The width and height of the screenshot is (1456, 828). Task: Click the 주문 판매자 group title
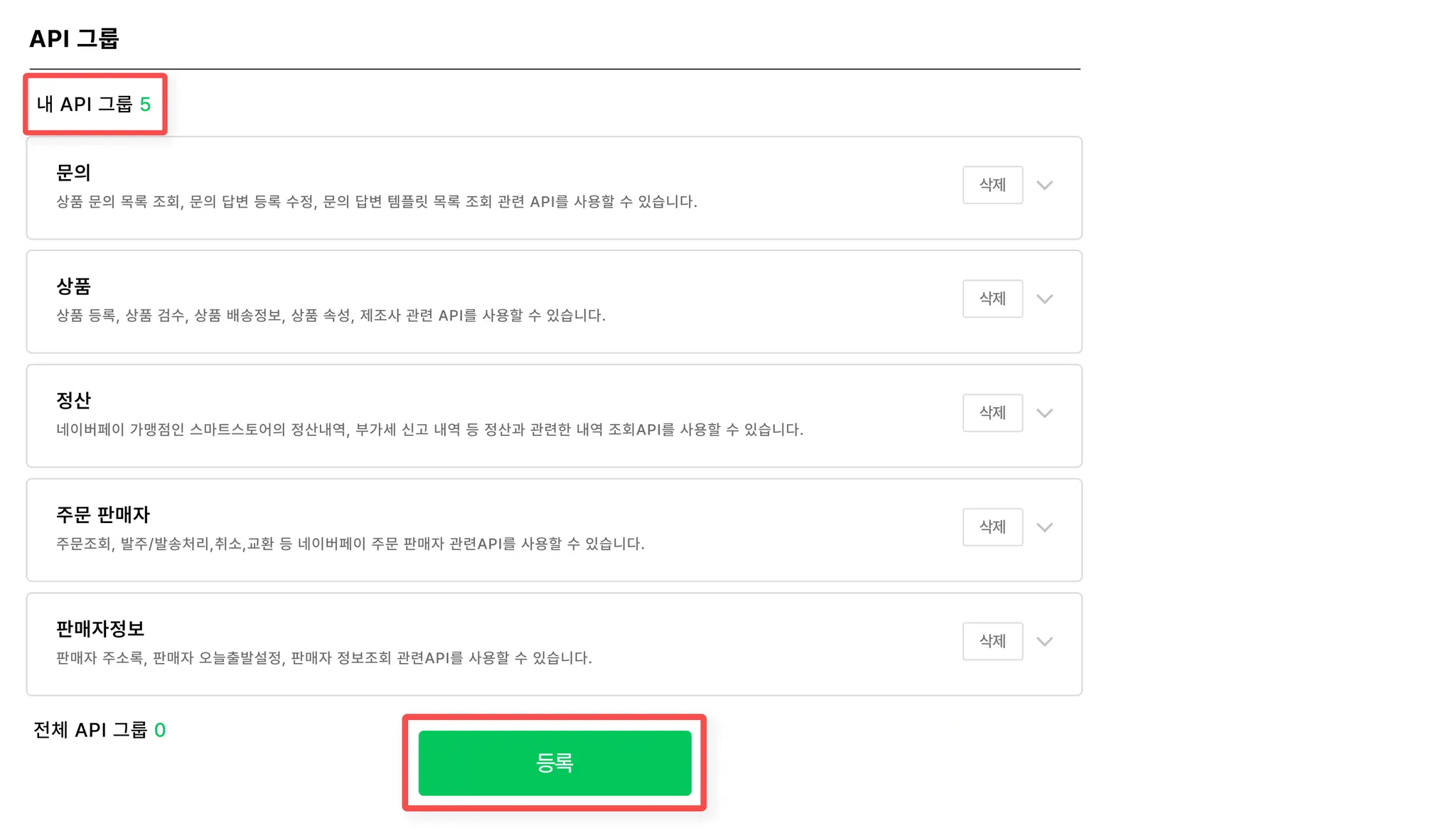click(x=103, y=515)
